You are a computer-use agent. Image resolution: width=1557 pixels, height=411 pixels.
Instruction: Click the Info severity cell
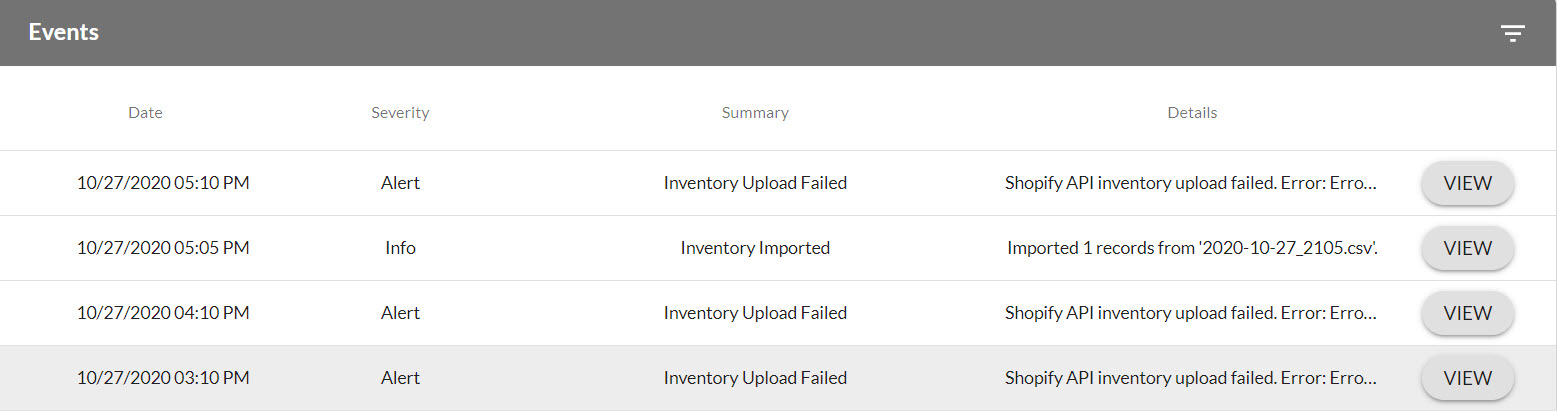coord(400,248)
